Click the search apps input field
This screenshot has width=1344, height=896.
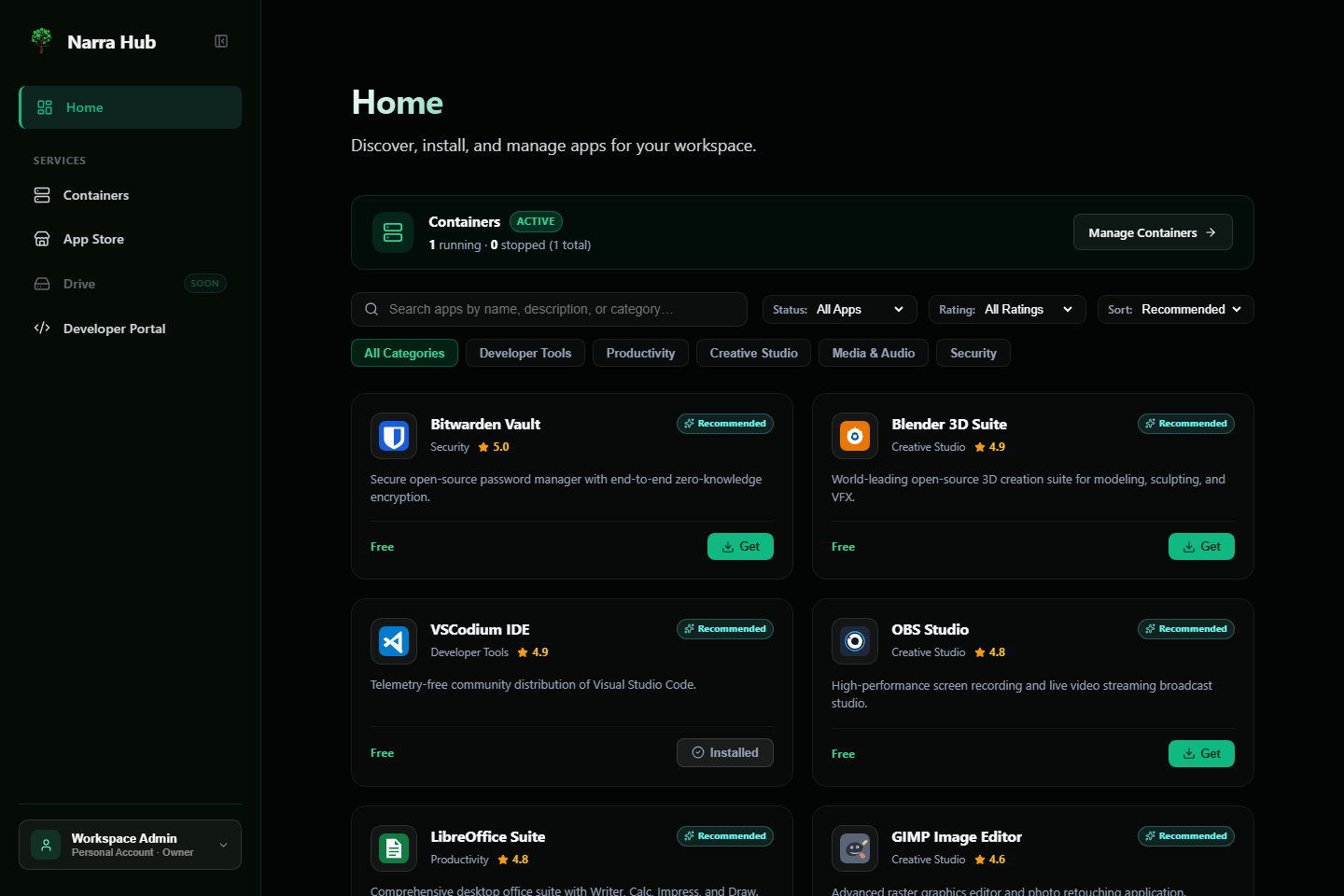549,309
